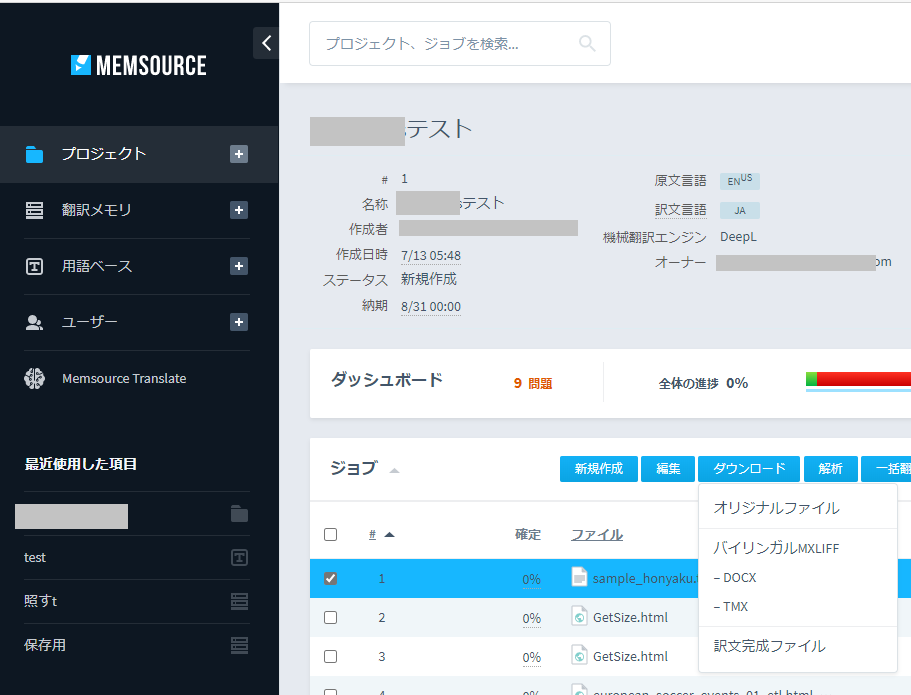Uncheck the job 1 checkbox
The width and height of the screenshot is (911, 695).
[331, 578]
